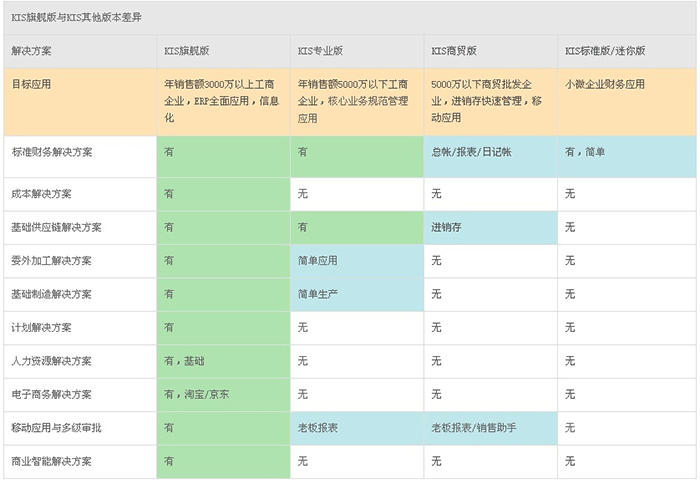Click 无 for 基础供应链解决方案 under KIS标准版/迷你版
Screen dimensions: 700x484
[570, 227]
